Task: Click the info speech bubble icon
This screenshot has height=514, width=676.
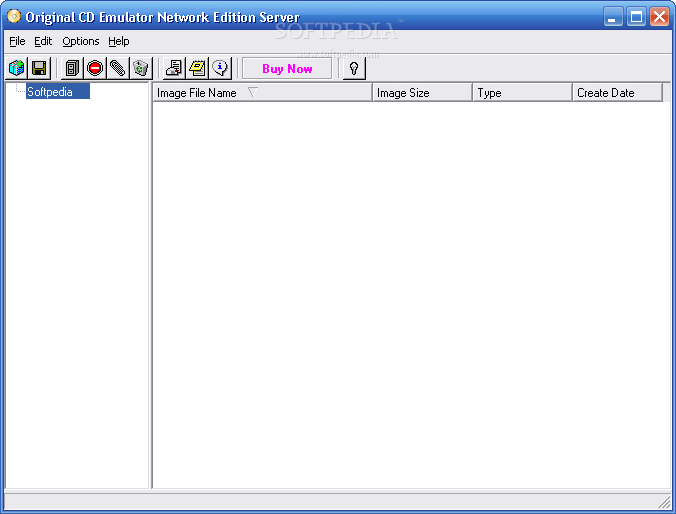Action: pos(220,68)
